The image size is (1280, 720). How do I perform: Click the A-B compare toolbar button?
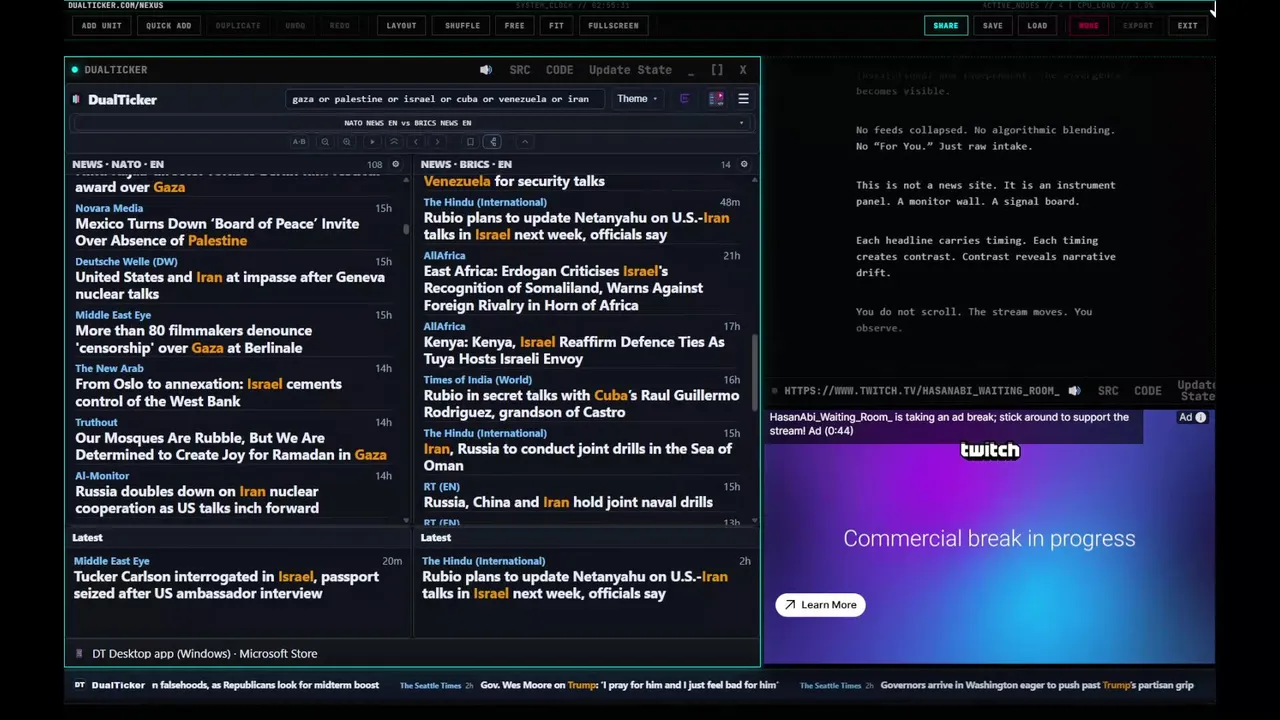[299, 142]
